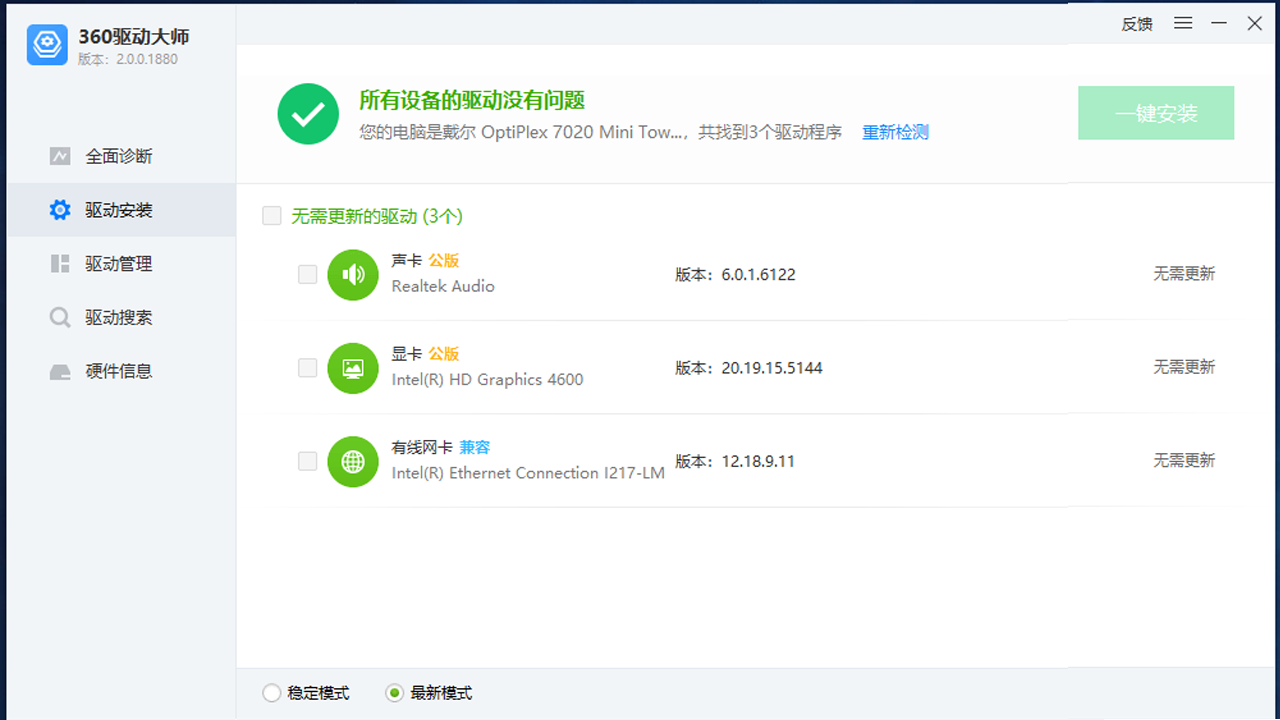
Task: Click the green speaker icon for Realtek Audio
Action: [353, 274]
